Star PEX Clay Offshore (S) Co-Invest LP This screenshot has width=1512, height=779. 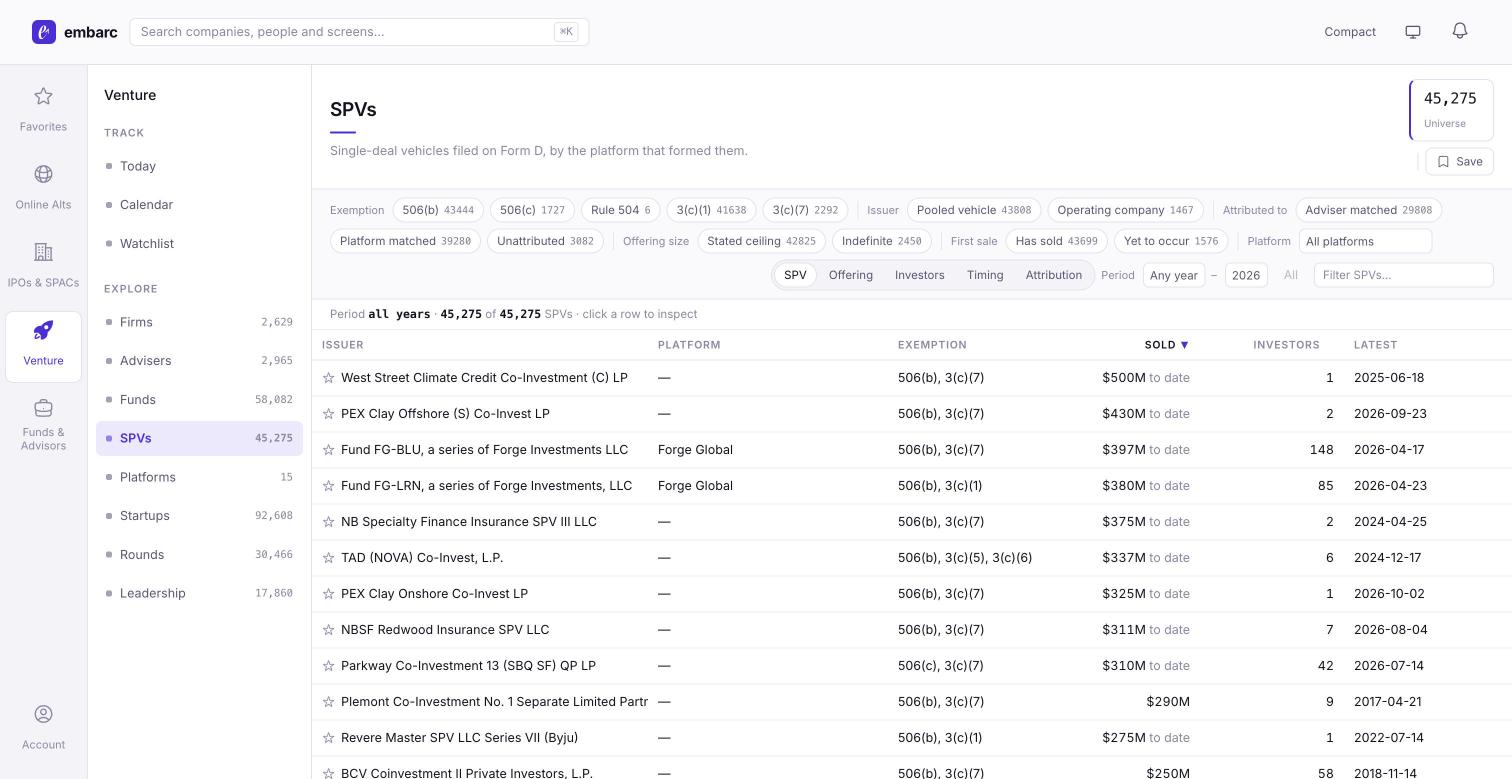pyautogui.click(x=328, y=414)
